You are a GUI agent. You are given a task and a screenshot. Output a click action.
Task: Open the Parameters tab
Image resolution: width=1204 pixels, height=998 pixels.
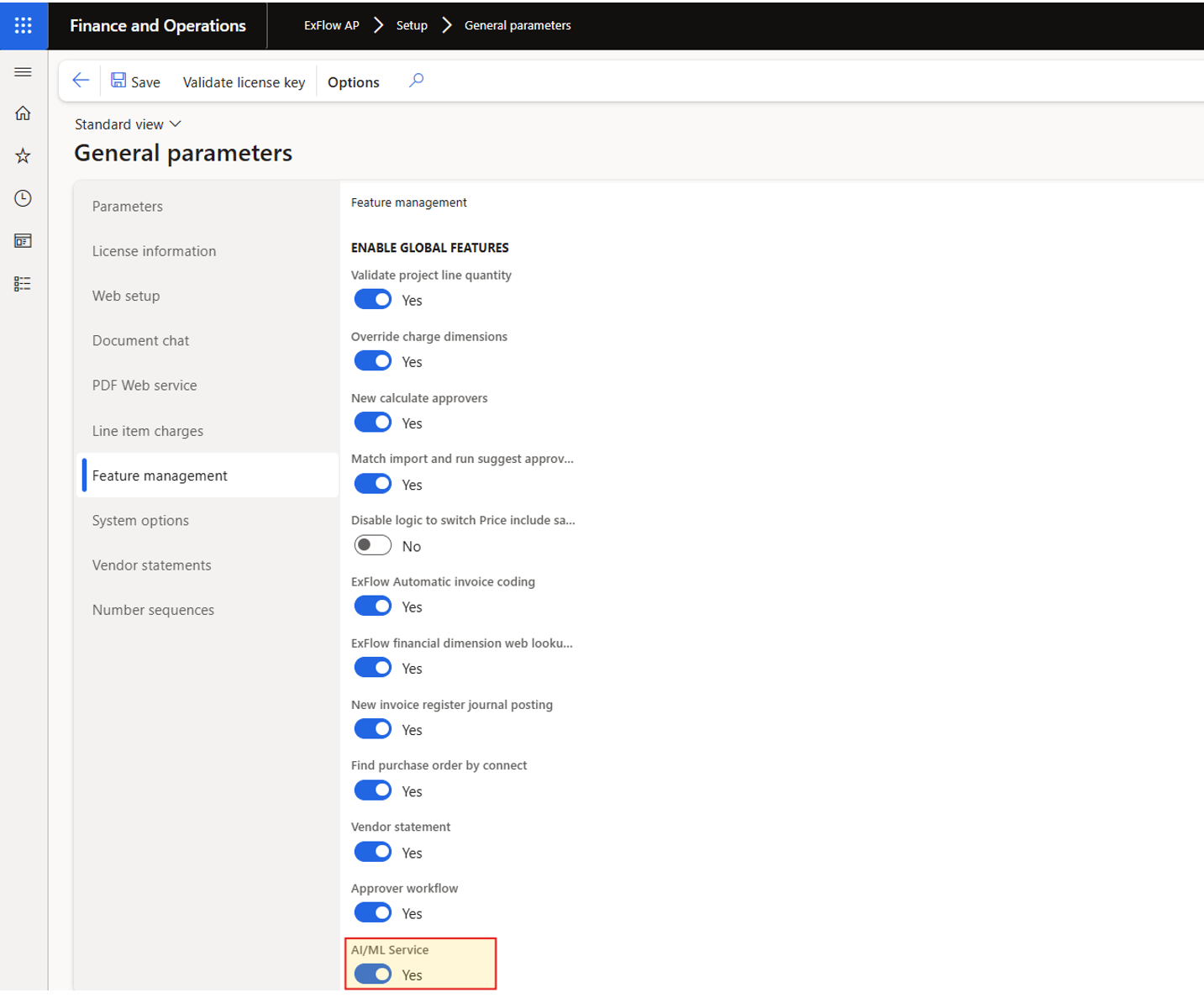click(207, 207)
